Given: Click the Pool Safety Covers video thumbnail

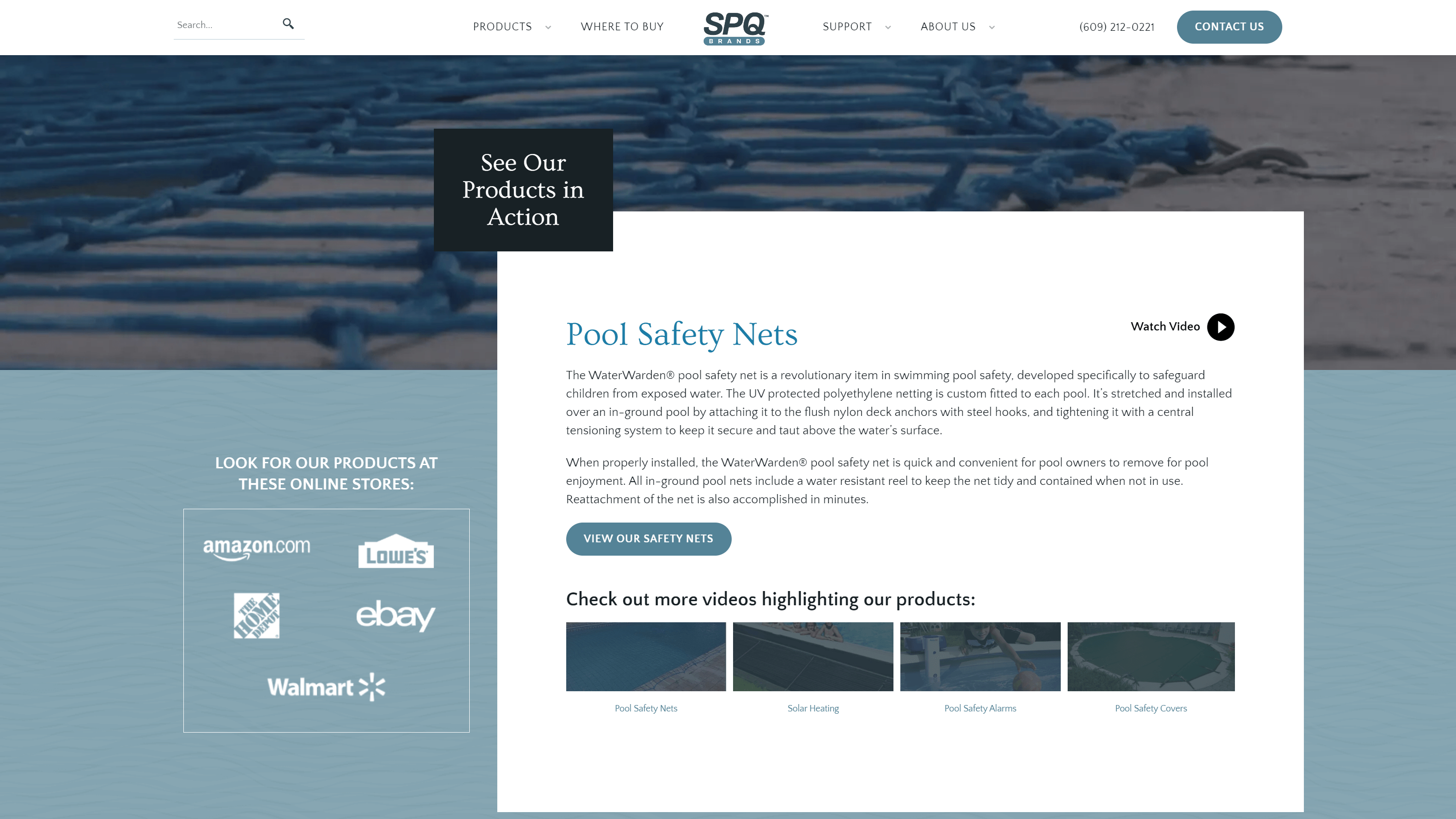Looking at the screenshot, I should coord(1151,656).
